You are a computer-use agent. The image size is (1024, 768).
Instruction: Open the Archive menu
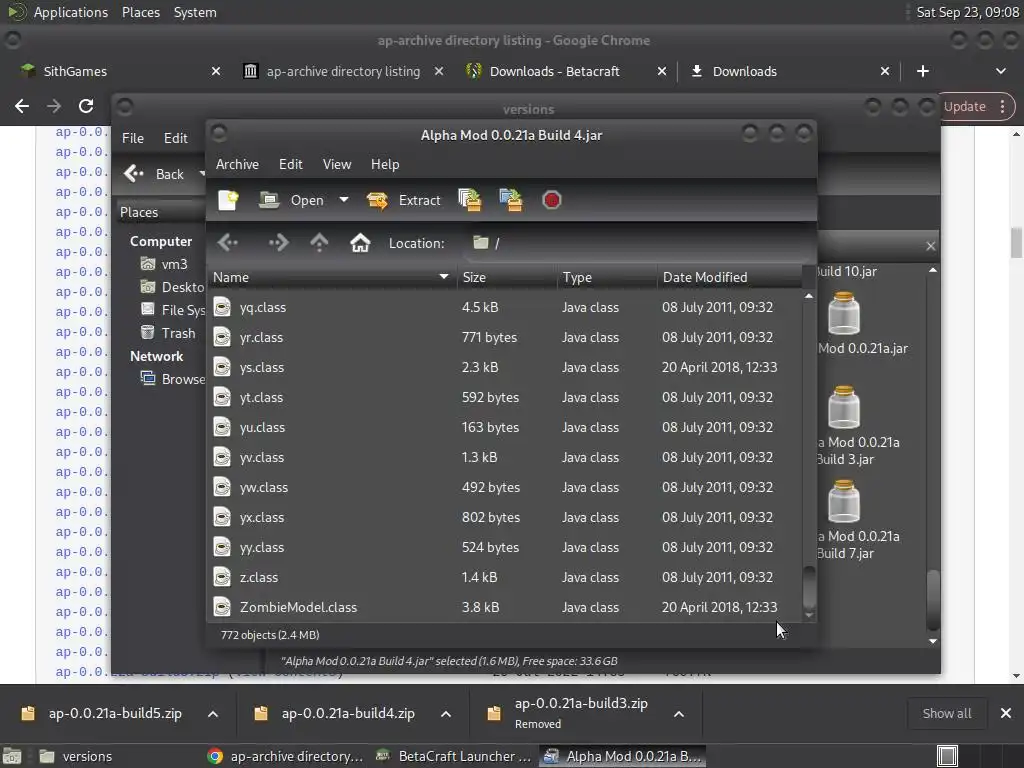[237, 164]
